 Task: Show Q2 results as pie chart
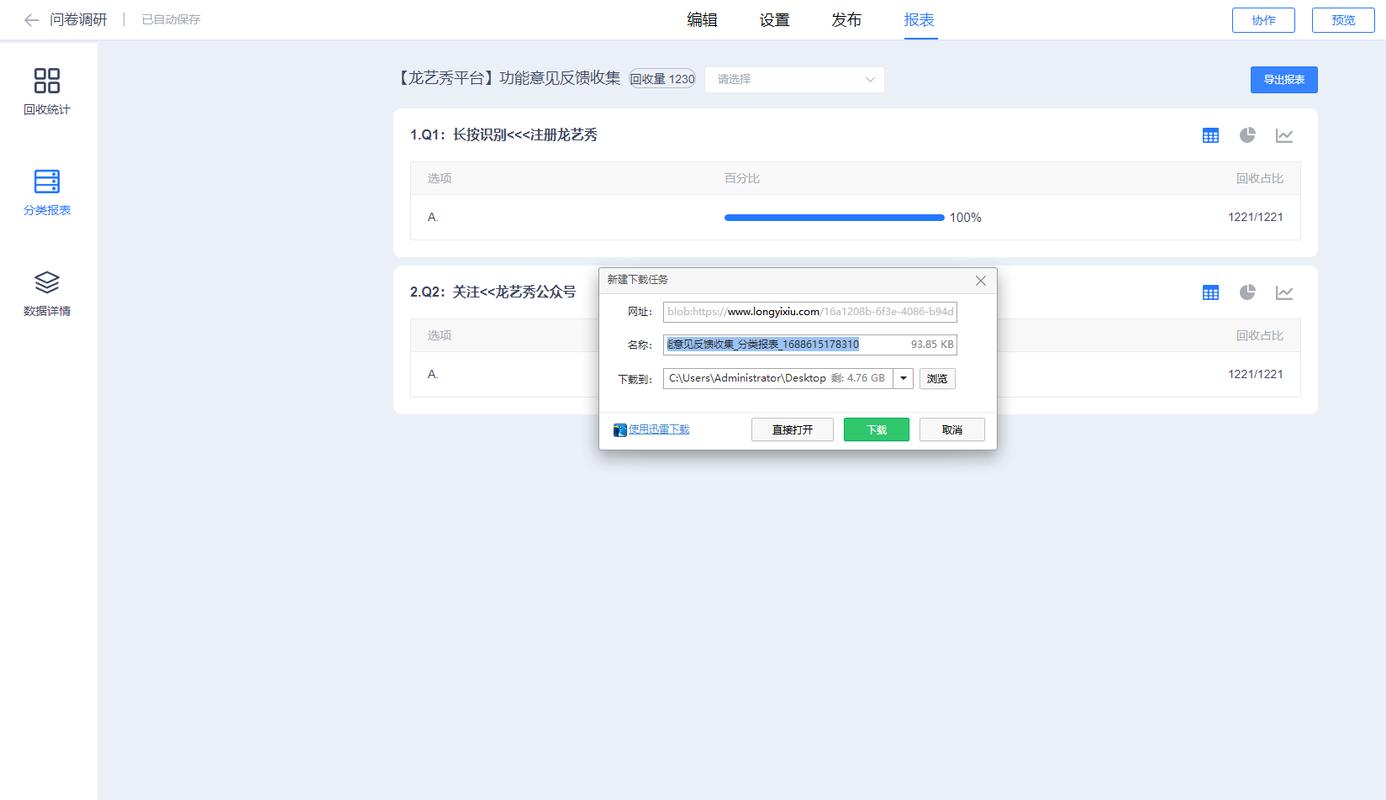click(1247, 292)
